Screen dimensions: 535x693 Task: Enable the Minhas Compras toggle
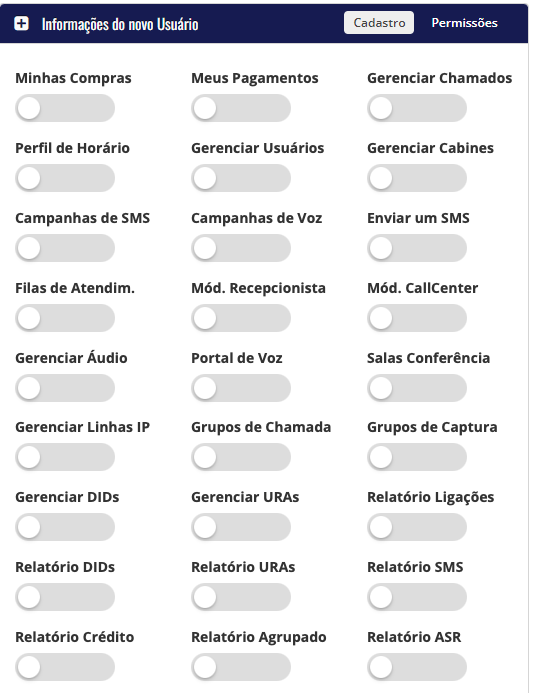65,108
